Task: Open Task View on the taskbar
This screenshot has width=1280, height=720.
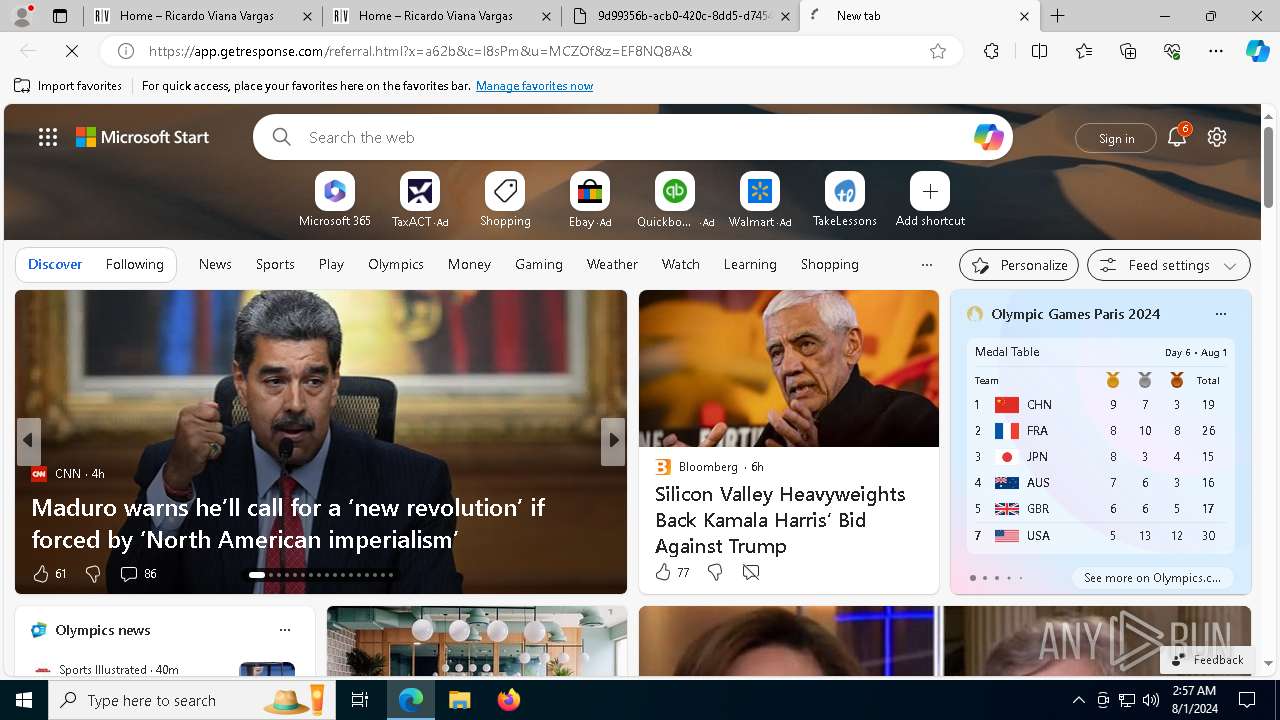Action: pyautogui.click(x=360, y=700)
